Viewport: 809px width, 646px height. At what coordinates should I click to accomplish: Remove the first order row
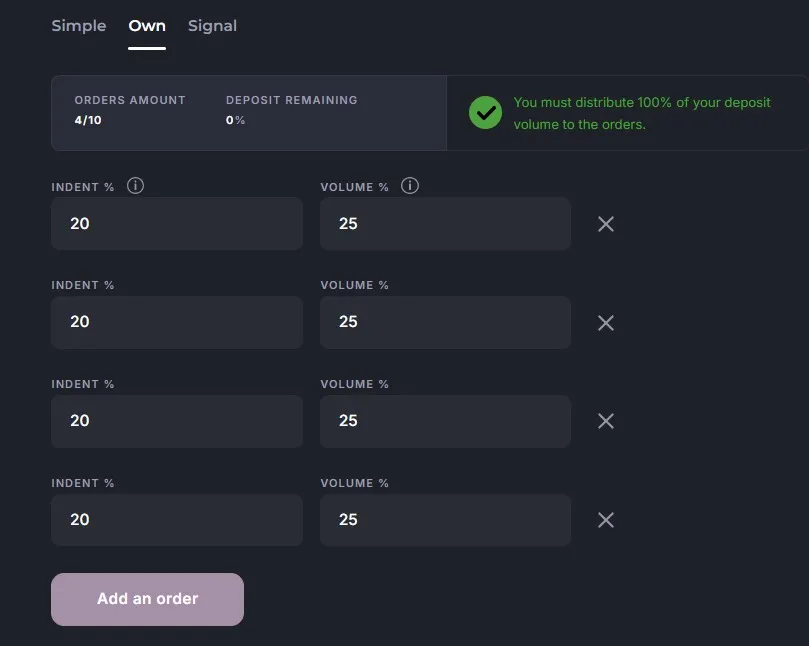tap(605, 224)
